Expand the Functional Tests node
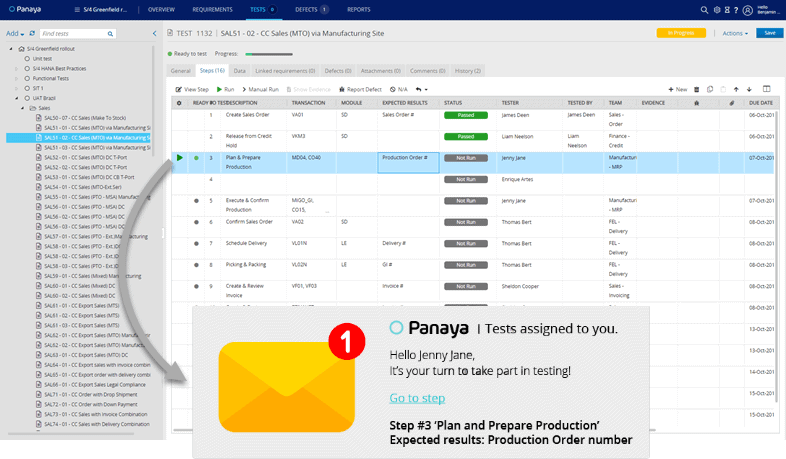 (x=17, y=79)
